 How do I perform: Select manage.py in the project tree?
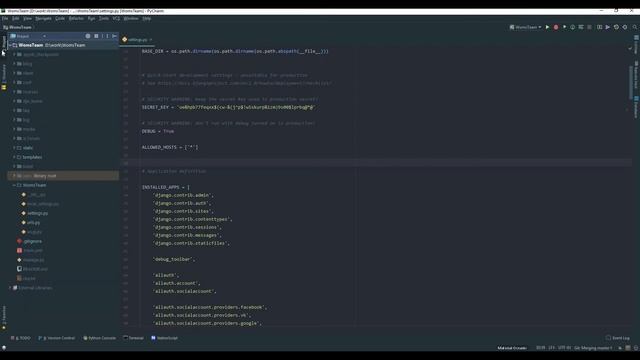[33, 260]
